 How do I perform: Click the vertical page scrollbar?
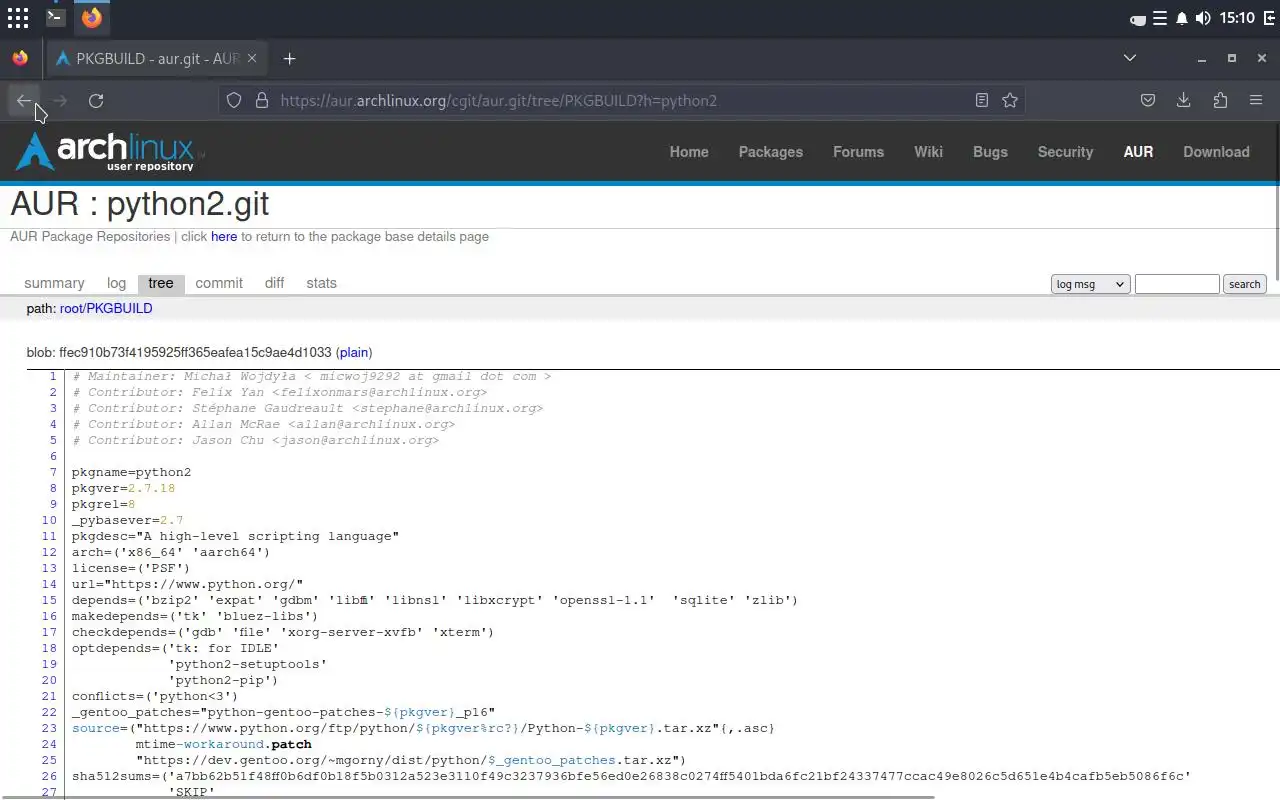[x=1277, y=205]
